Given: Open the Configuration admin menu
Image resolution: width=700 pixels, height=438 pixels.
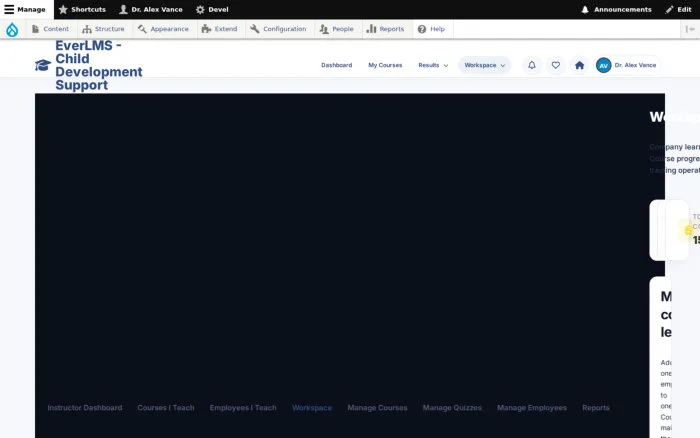Looking at the screenshot, I should tap(279, 29).
